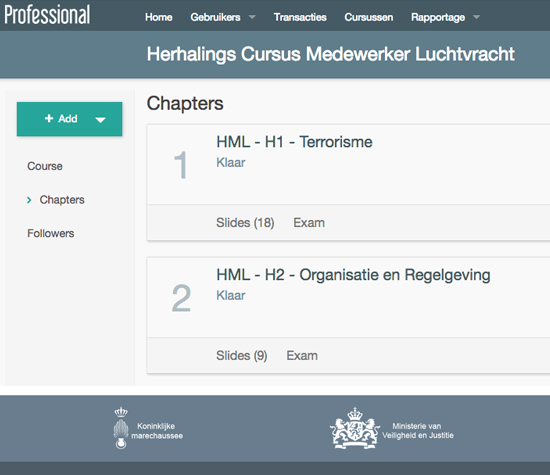
Task: Open Exam for H1 Terrorisme chapter
Action: [309, 223]
